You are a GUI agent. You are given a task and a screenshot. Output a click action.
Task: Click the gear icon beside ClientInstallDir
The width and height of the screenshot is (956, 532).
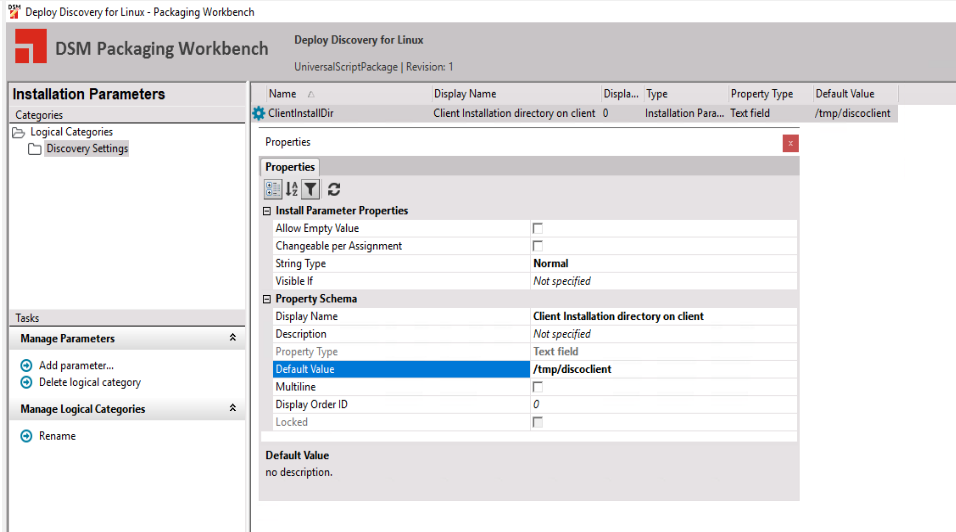point(259,114)
